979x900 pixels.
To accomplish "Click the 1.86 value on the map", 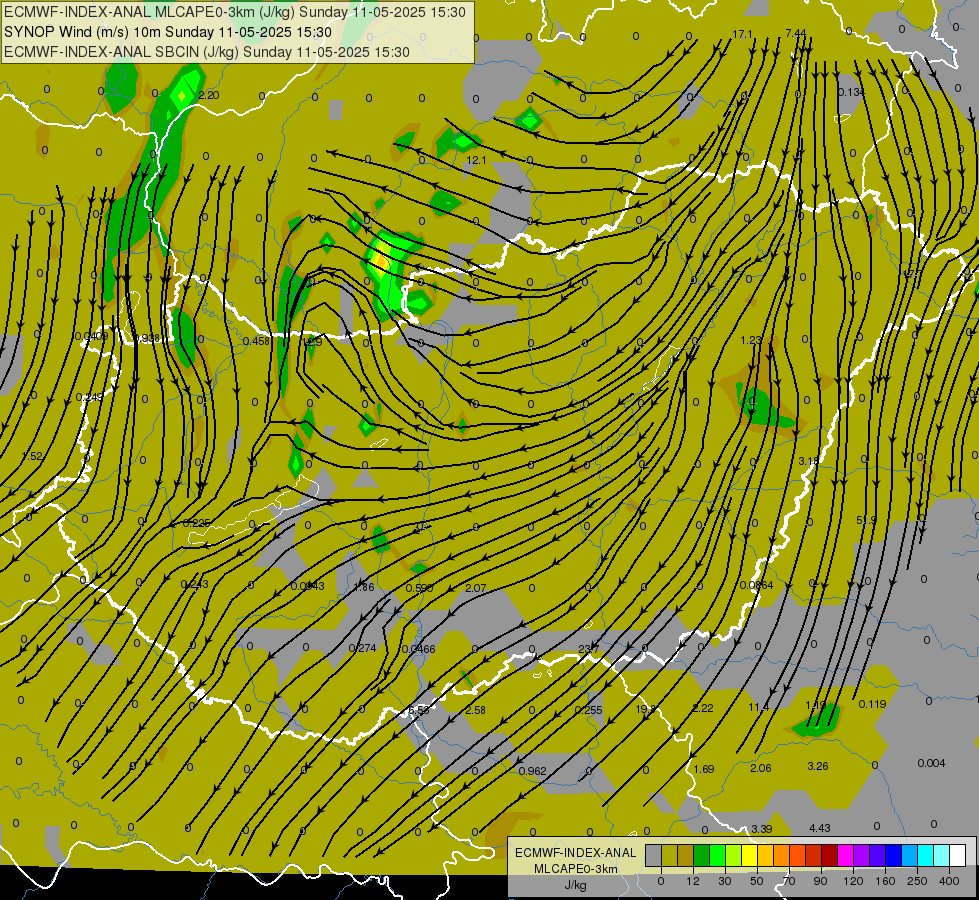I will 364,586.
